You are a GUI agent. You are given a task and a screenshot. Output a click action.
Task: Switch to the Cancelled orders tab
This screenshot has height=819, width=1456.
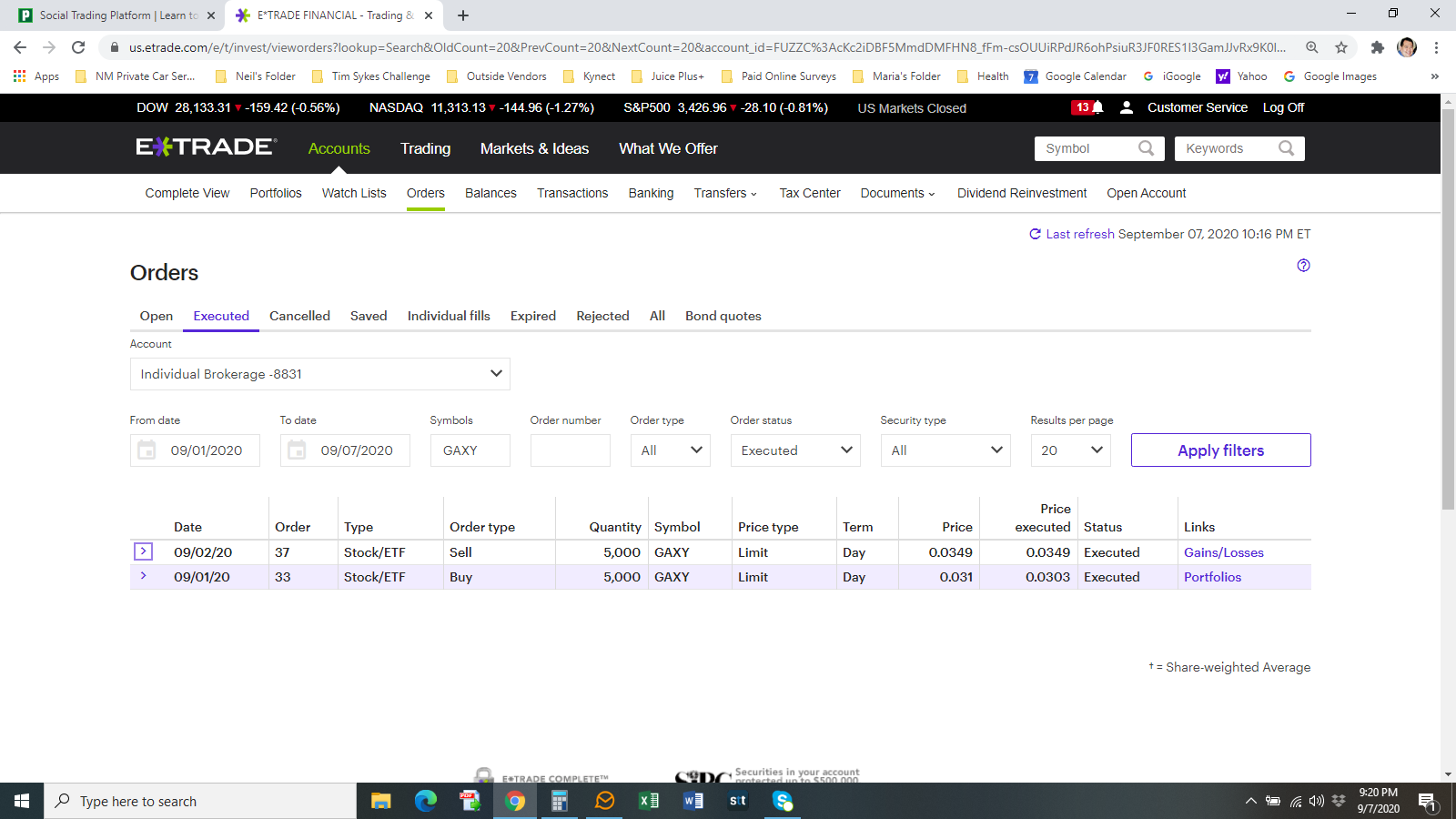click(x=299, y=316)
